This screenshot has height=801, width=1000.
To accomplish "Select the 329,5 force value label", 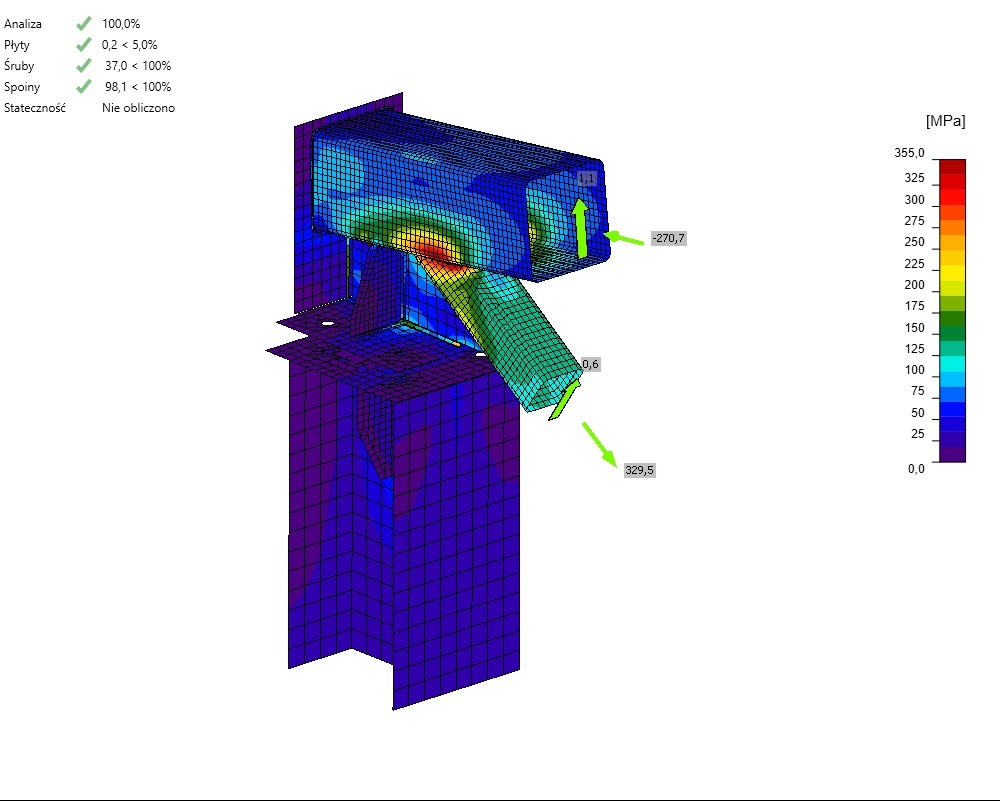I will 639,470.
